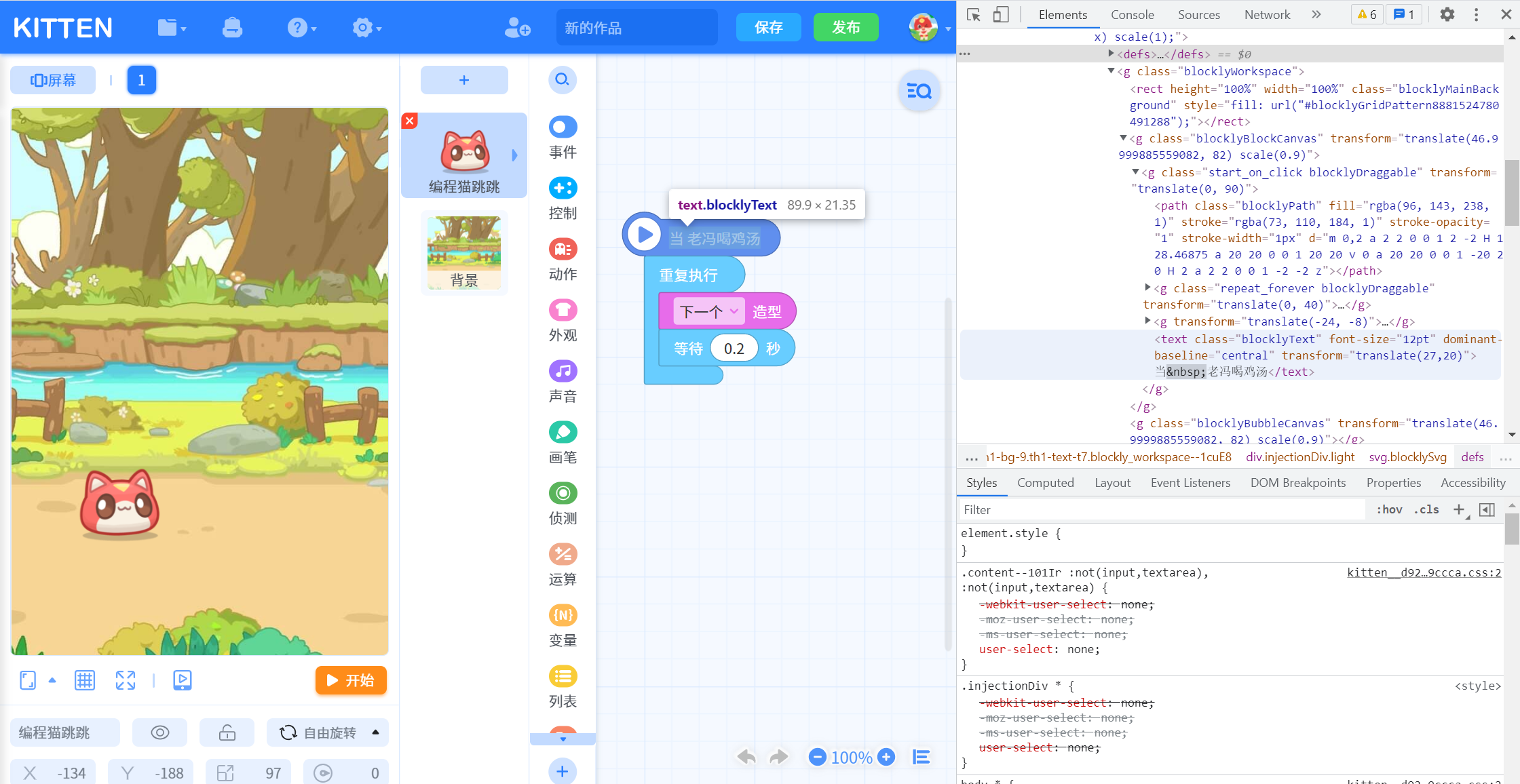1520x784 pixels.
Task: Open the Layout tab
Action: point(1112,482)
